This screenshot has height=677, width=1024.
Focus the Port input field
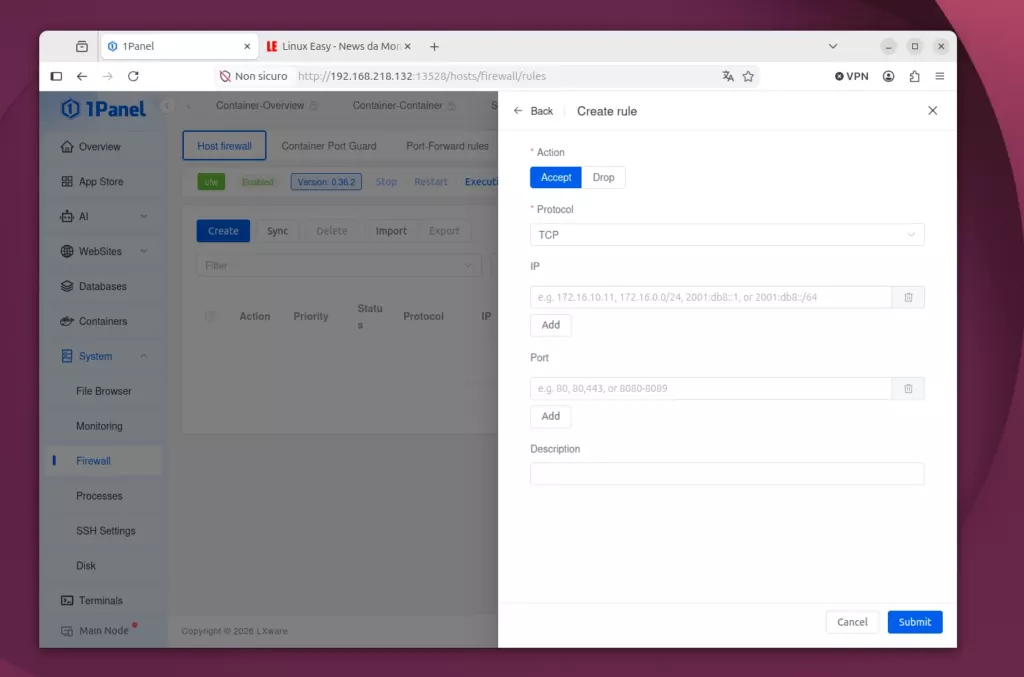(711, 388)
